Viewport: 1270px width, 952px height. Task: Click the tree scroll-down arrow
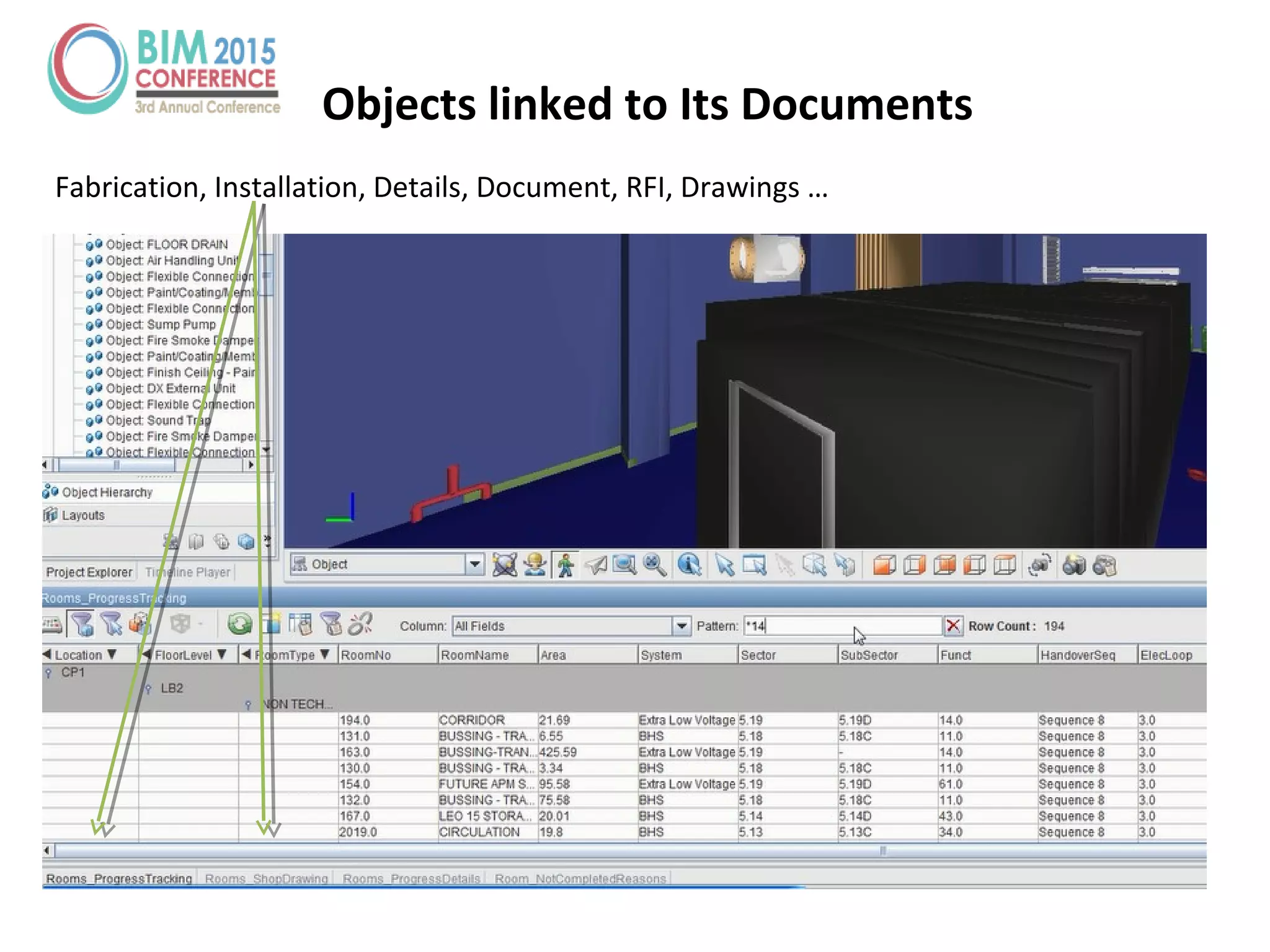point(266,450)
